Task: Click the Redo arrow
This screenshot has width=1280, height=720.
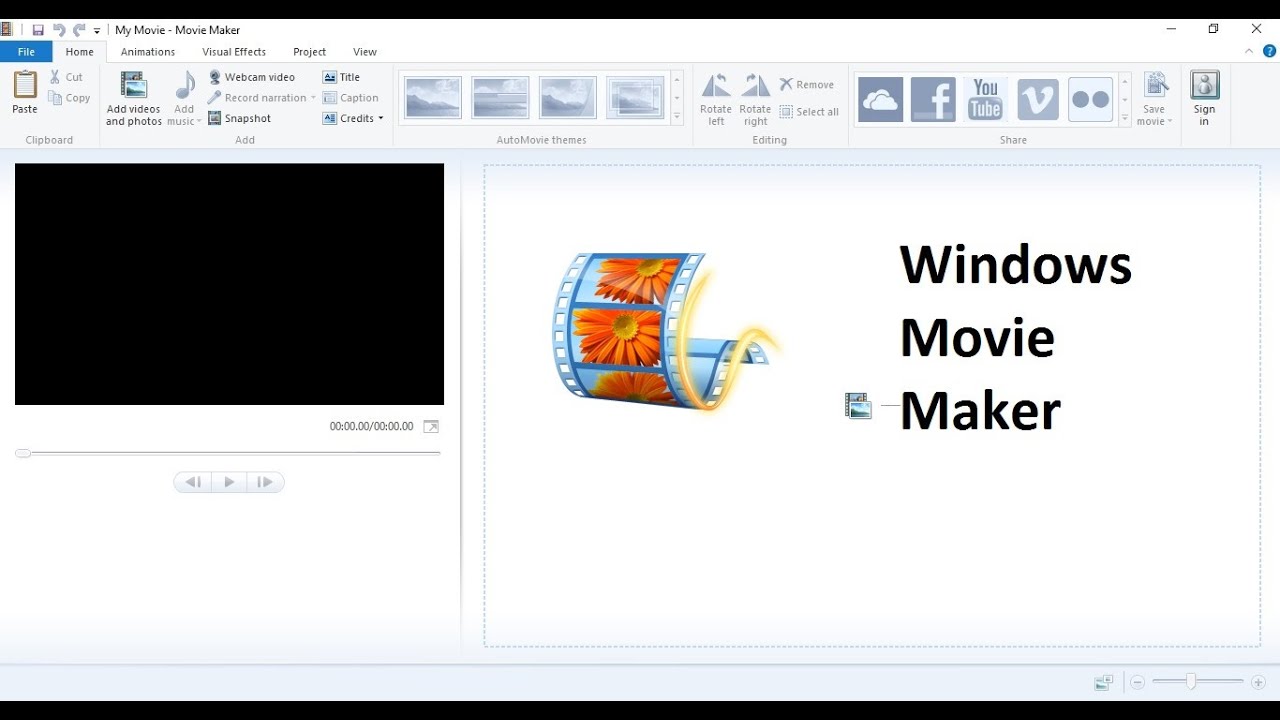Action: tap(78, 30)
